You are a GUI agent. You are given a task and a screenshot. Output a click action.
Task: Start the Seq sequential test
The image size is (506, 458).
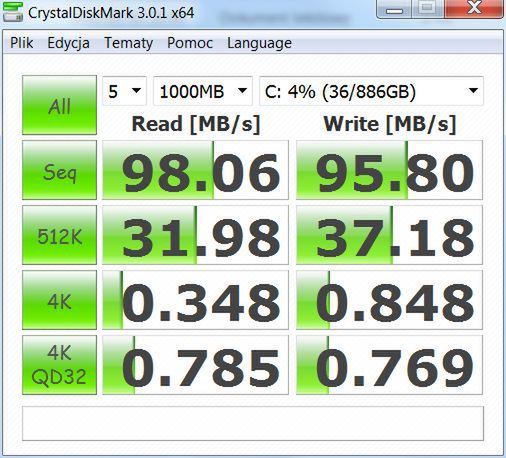[x=59, y=170]
